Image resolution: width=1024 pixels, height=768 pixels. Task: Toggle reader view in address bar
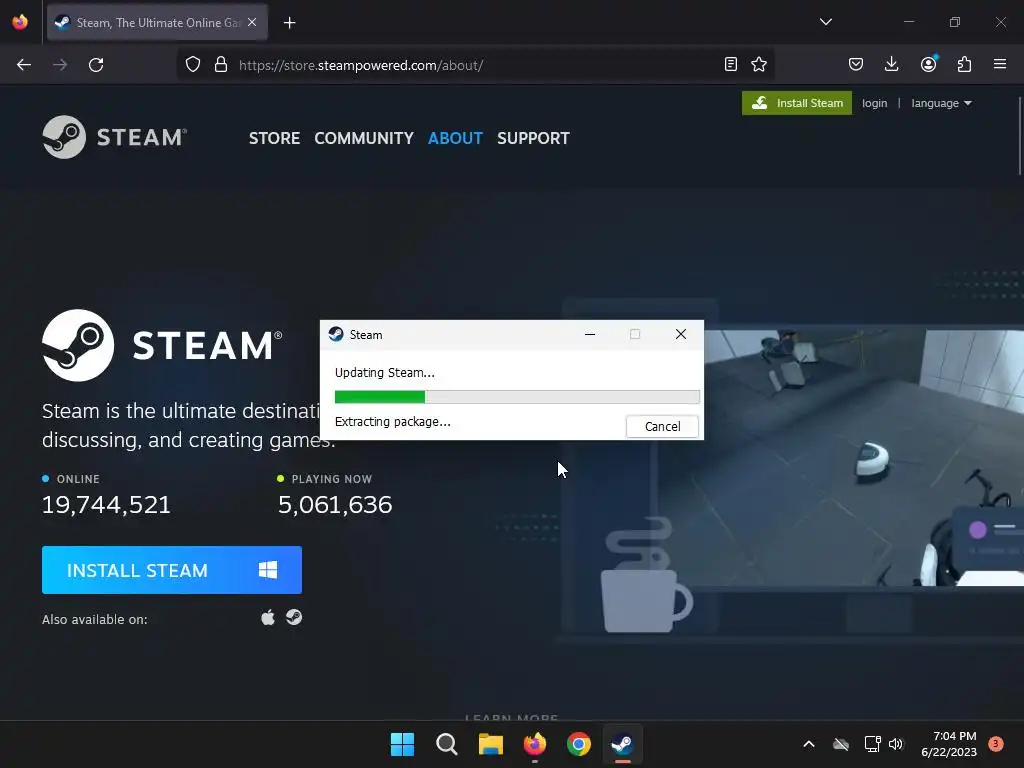(731, 64)
